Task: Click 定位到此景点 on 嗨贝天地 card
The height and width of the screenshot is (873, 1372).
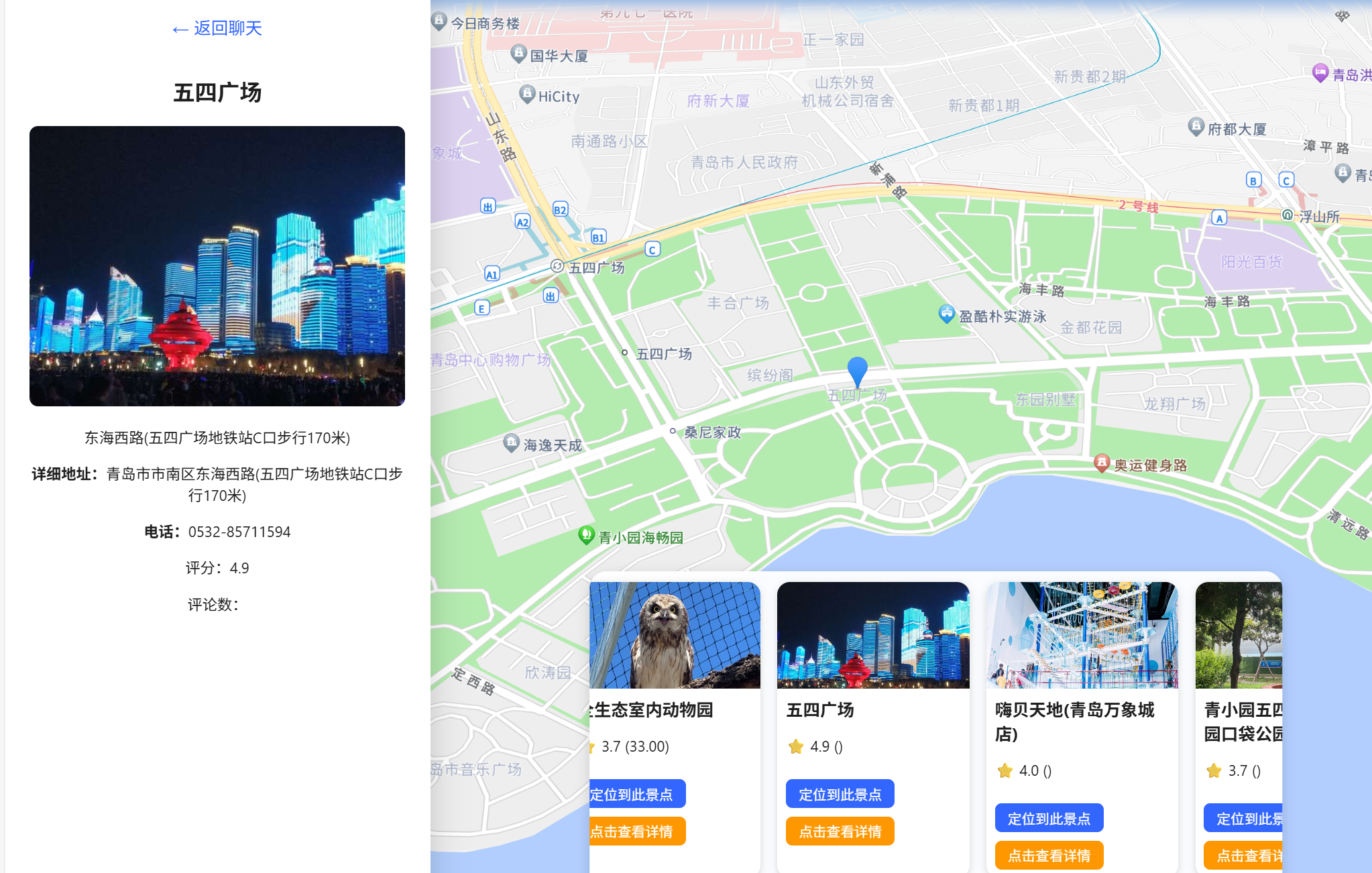Action: 1049,819
